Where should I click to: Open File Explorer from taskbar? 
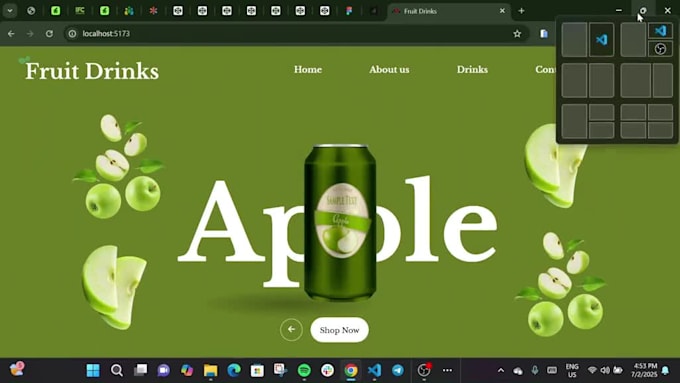pos(210,370)
